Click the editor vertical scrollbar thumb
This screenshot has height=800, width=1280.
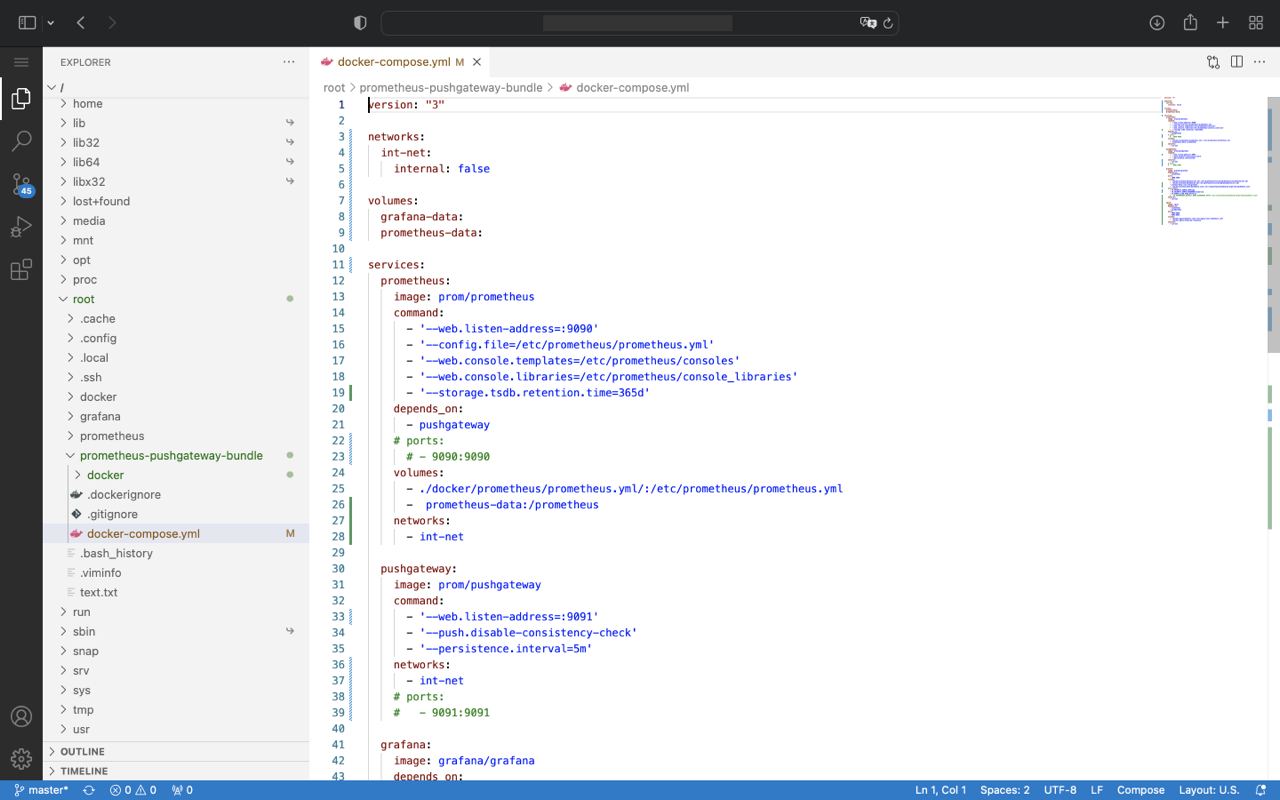click(1274, 224)
